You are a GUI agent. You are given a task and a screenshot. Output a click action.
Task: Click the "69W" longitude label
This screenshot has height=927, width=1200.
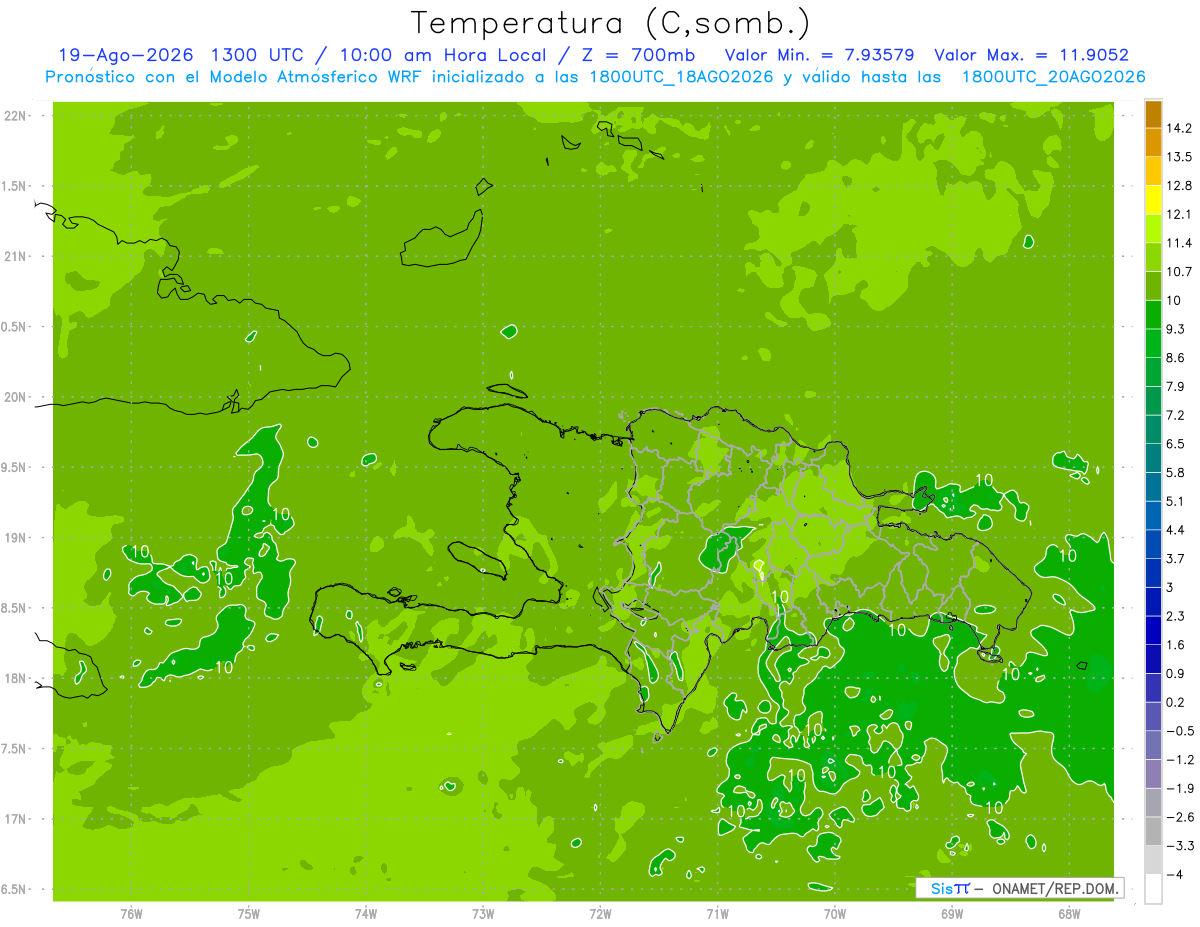pyautogui.click(x=952, y=913)
